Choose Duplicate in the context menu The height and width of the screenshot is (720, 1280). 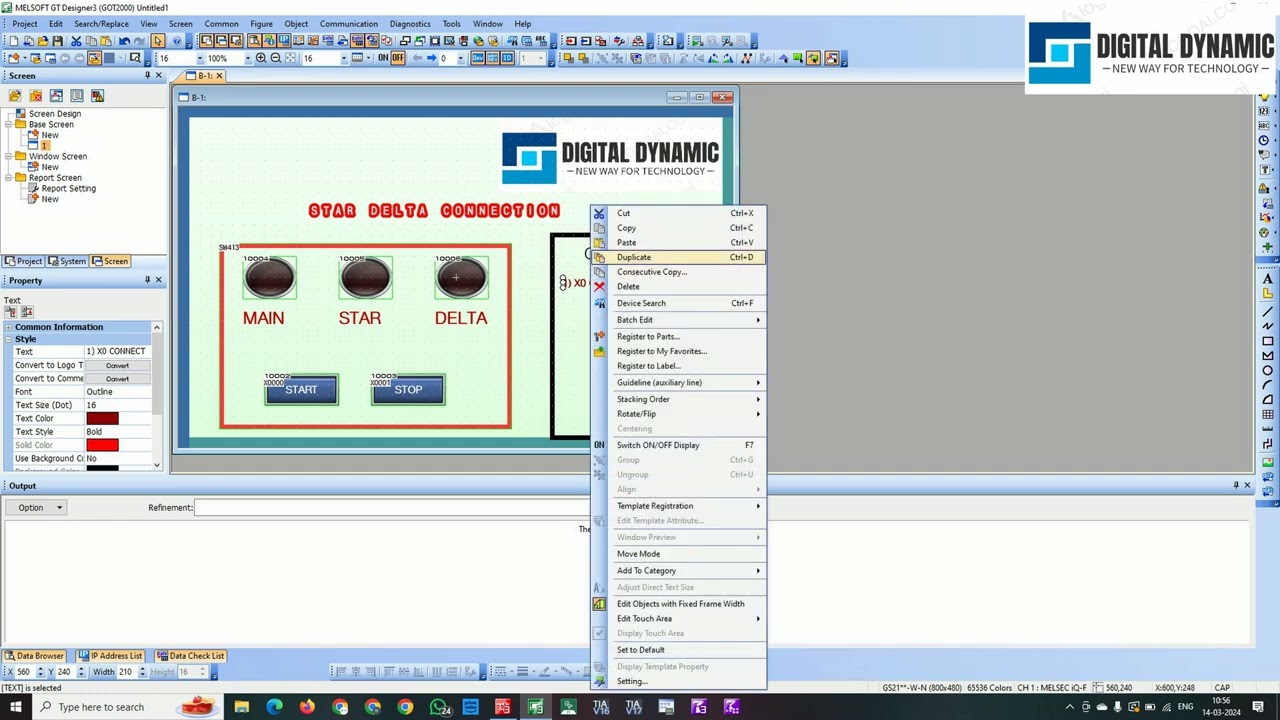pos(680,258)
